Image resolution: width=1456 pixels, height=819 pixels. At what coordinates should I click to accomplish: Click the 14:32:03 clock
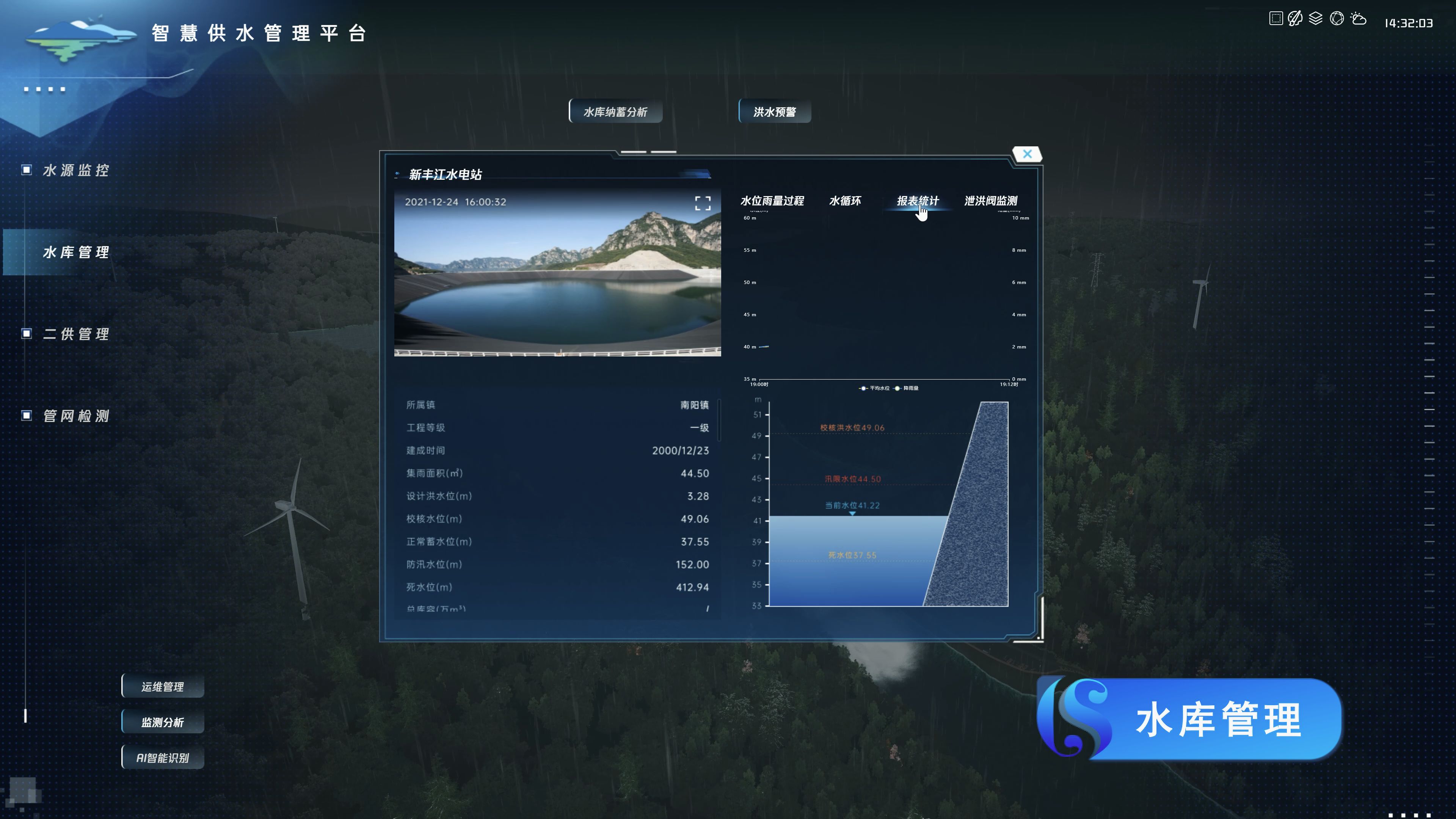[x=1409, y=23]
